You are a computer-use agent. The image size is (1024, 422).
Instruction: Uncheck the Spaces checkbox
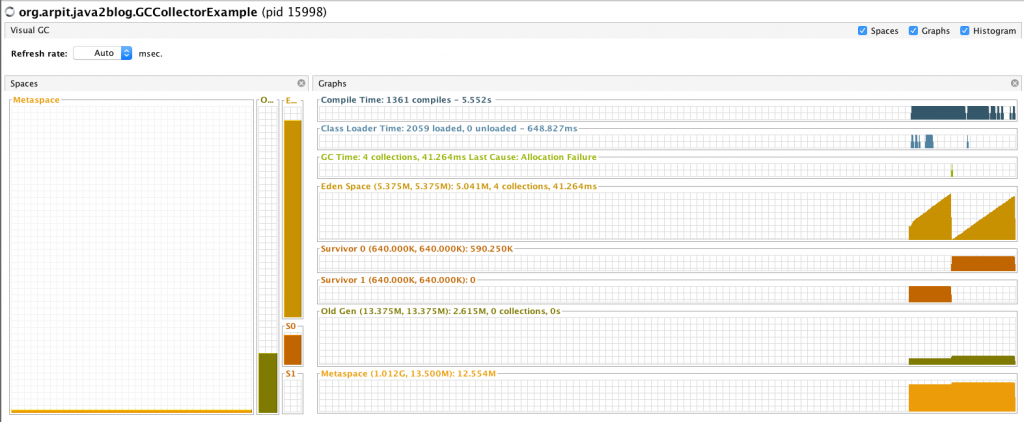(x=862, y=31)
